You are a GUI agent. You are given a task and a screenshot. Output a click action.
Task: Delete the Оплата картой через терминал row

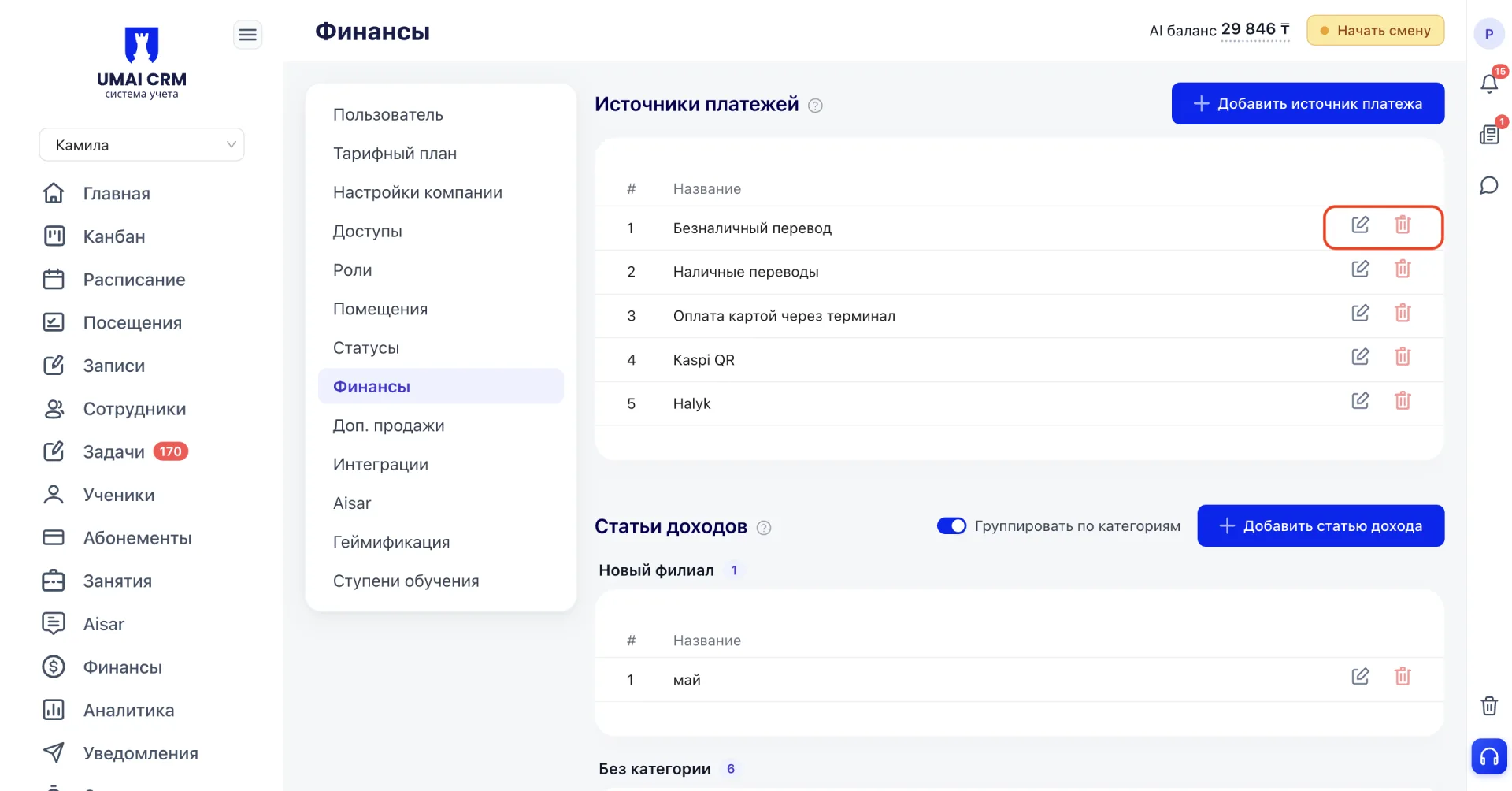pyautogui.click(x=1403, y=313)
